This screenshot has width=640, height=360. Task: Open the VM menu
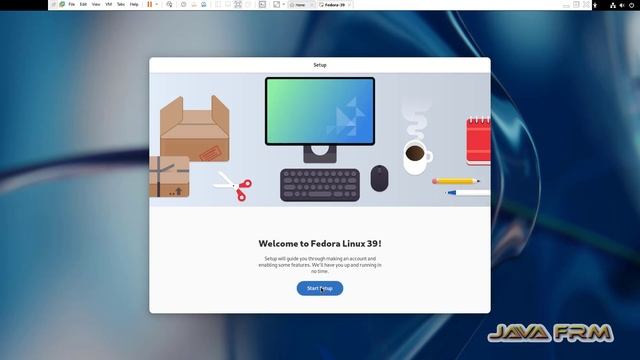[109, 4]
